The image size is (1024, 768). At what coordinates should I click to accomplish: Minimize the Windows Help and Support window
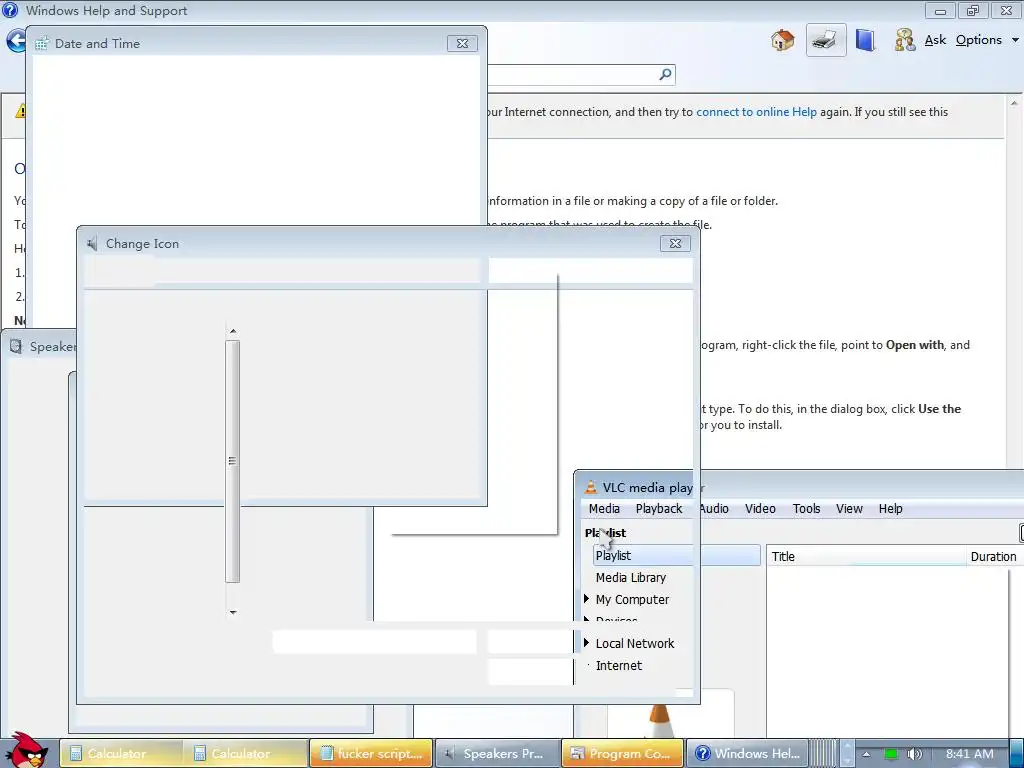point(940,10)
